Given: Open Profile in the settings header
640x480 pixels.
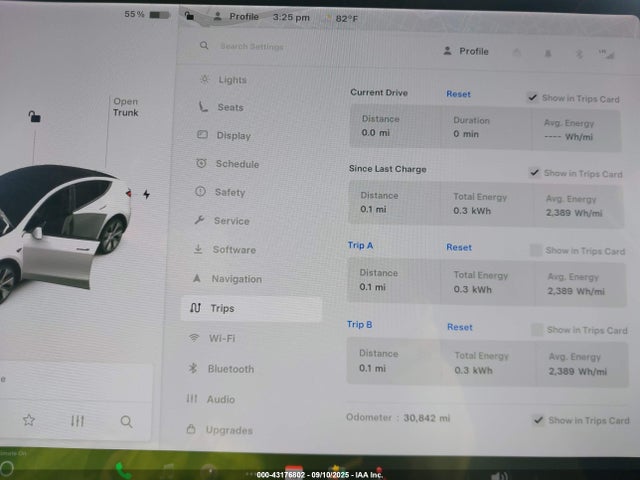Looking at the screenshot, I should pos(466,51).
